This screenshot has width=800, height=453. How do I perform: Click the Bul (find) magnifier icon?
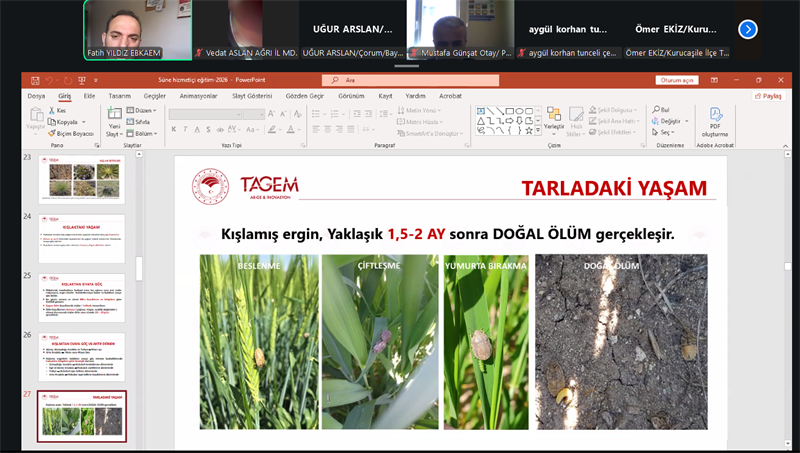tap(655, 110)
